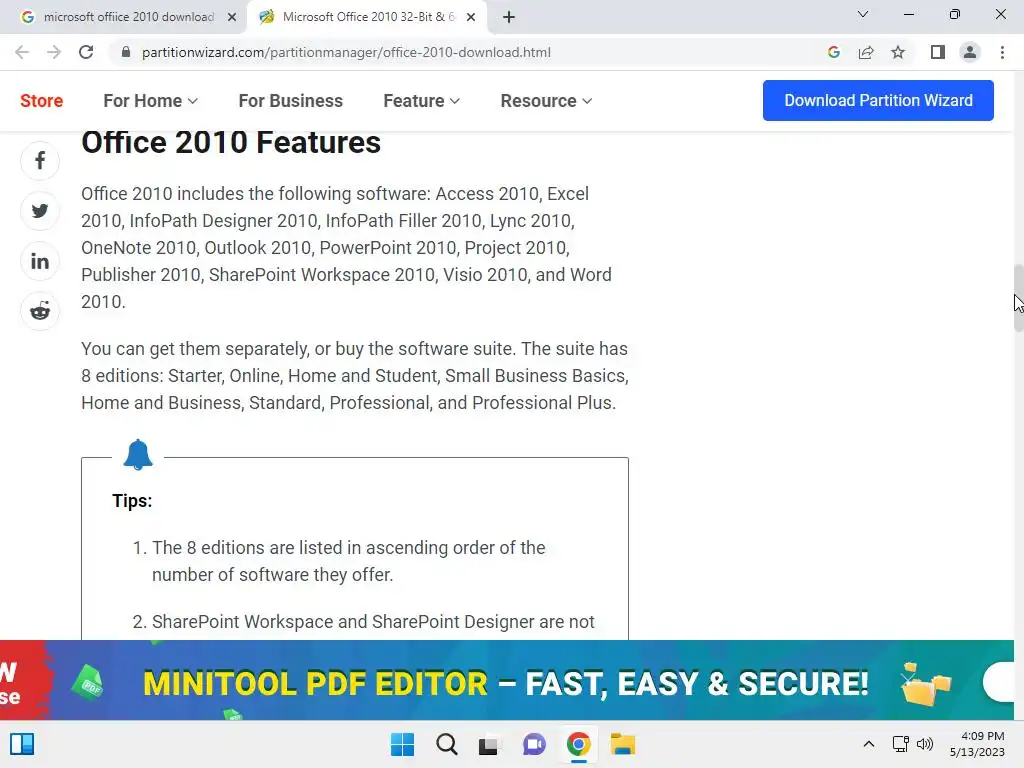
Task: Open Google search side icon in address bar
Action: tap(833, 52)
